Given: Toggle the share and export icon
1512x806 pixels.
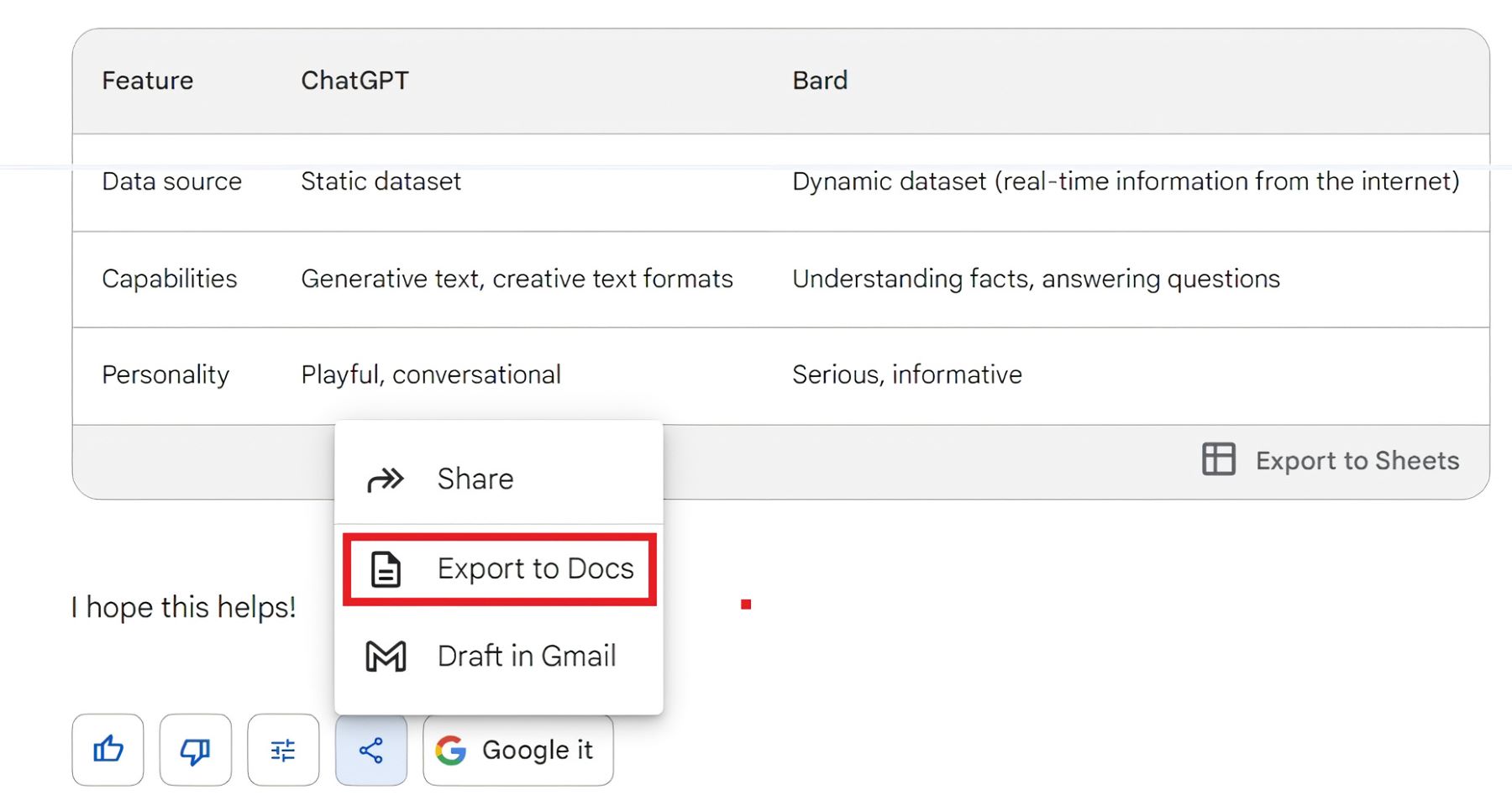Looking at the screenshot, I should pos(371,750).
